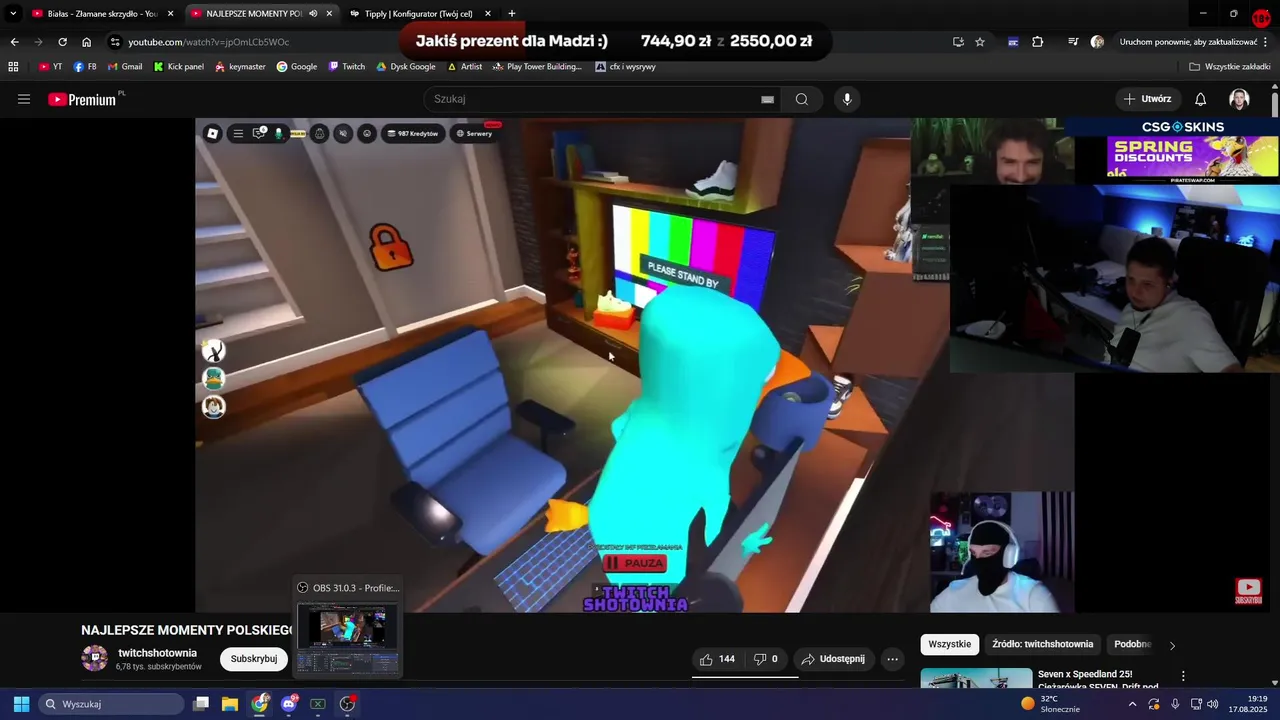The width and height of the screenshot is (1280, 720).
Task: Open a new browser tab
Action: coord(512,14)
